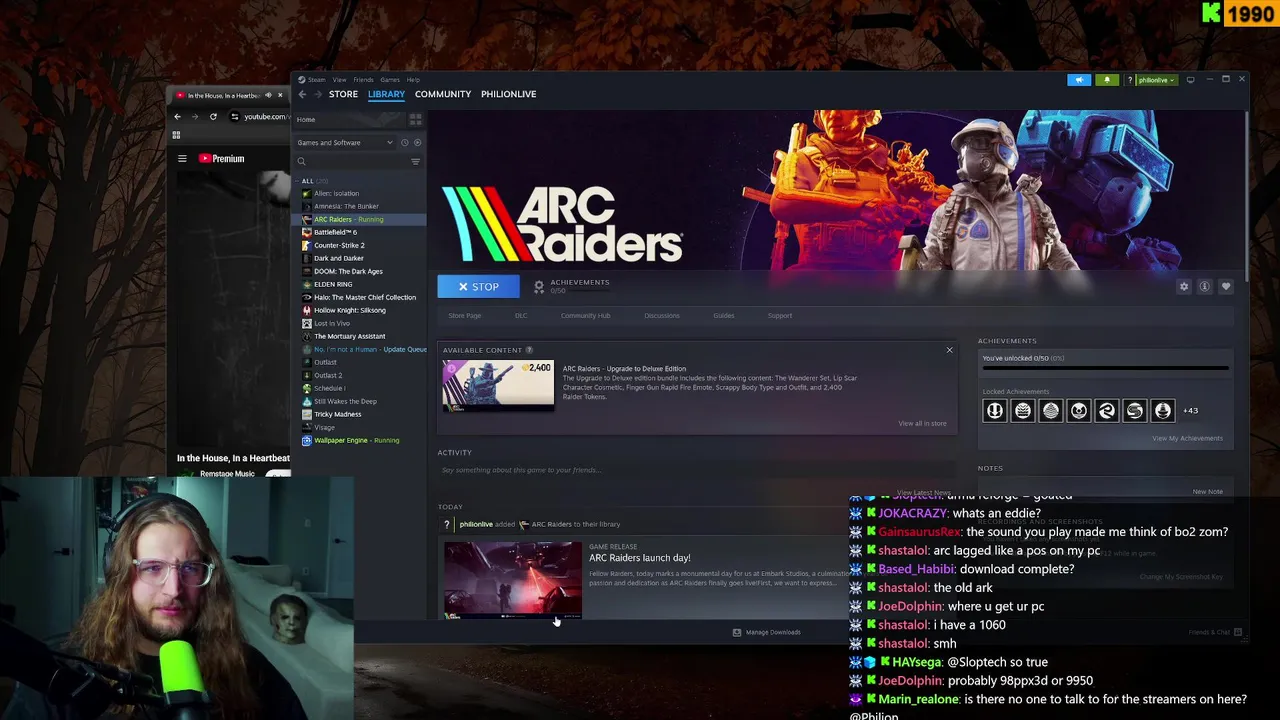Select Halo: The Master Chief Collection
Viewport: 1280px width, 720px height.
(364, 298)
